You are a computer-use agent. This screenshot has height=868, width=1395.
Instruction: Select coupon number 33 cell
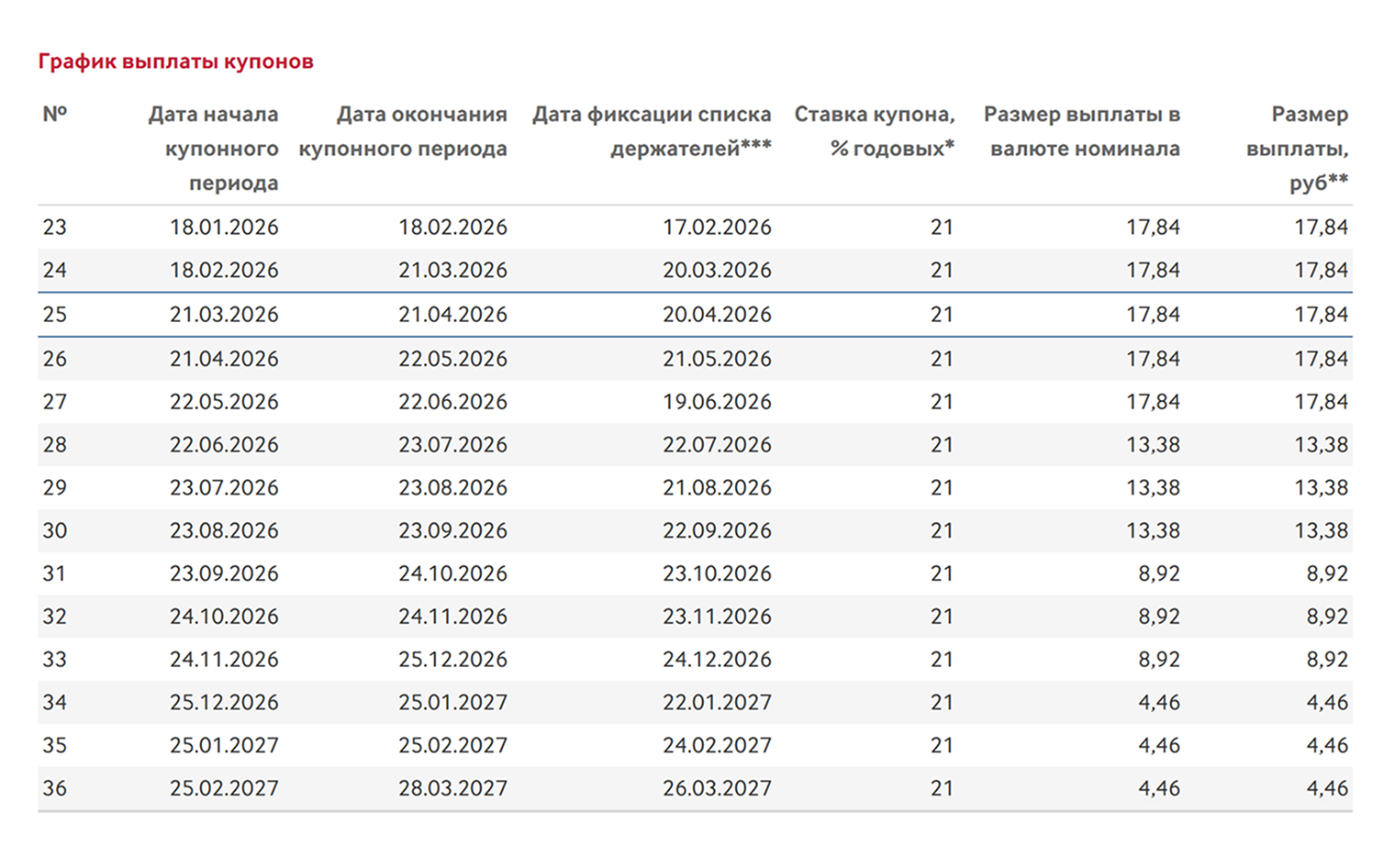coord(55,660)
